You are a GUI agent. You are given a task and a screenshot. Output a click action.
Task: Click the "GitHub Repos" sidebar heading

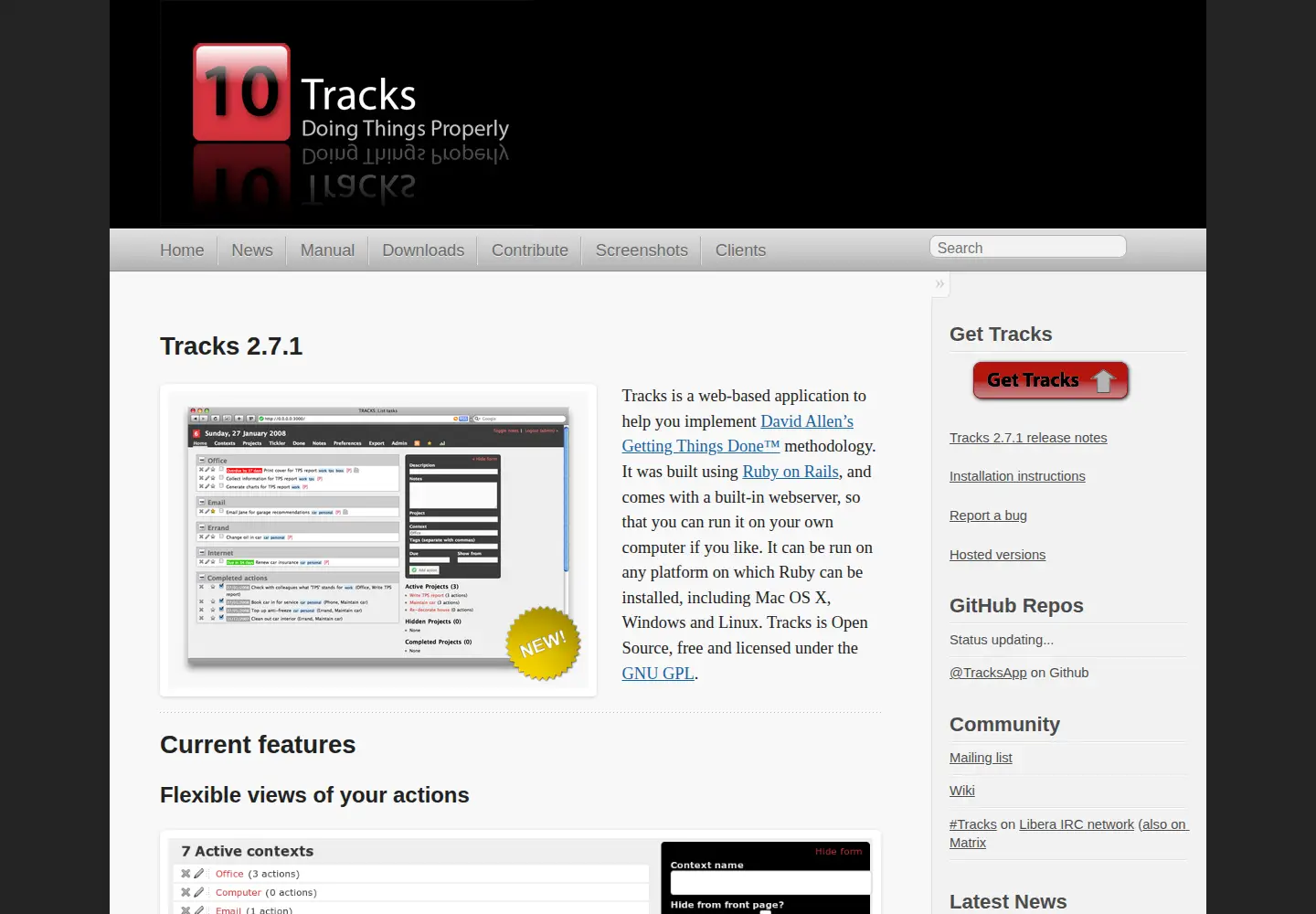(1016, 606)
